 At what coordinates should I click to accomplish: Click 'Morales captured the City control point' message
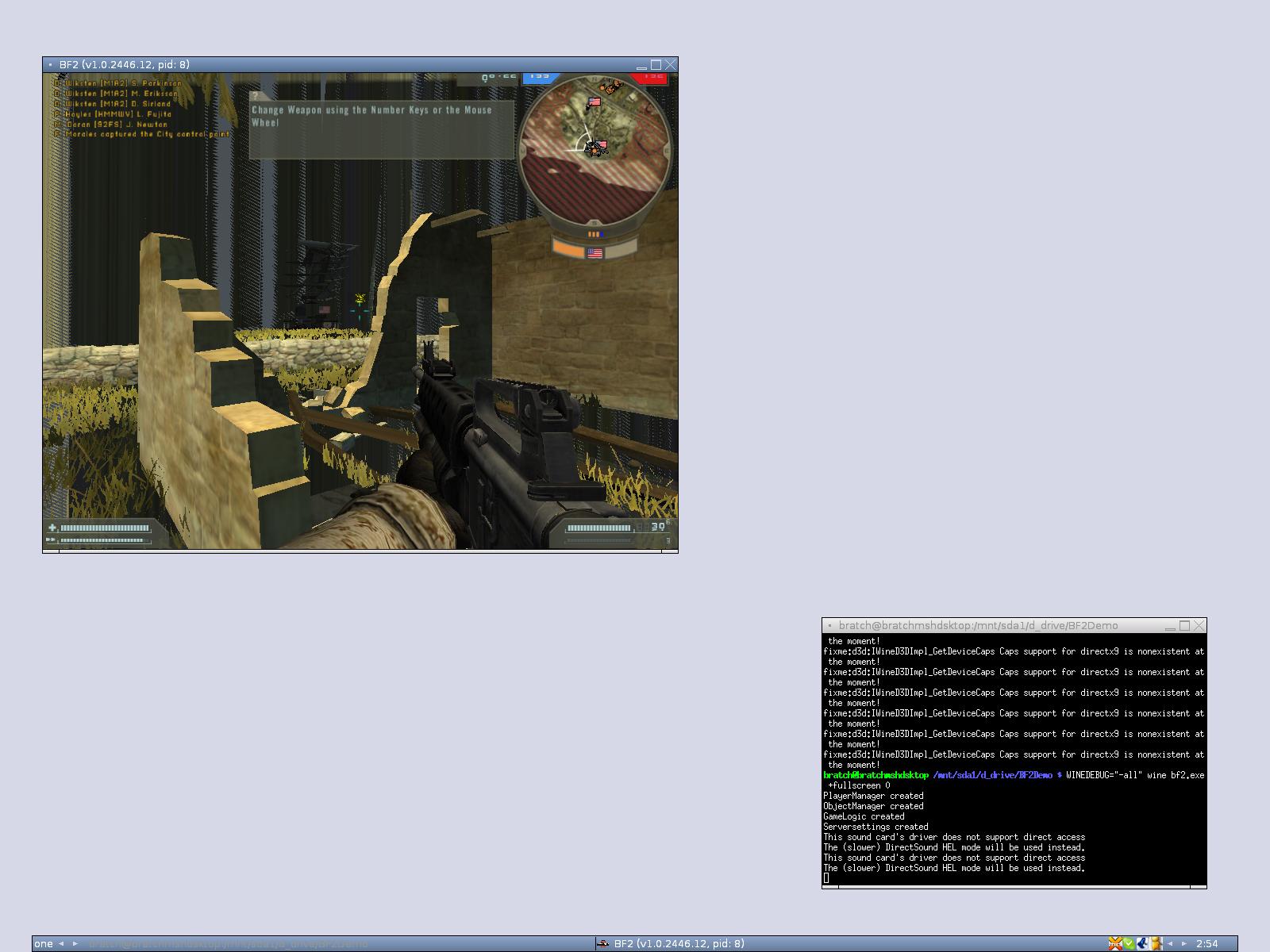pos(142,134)
